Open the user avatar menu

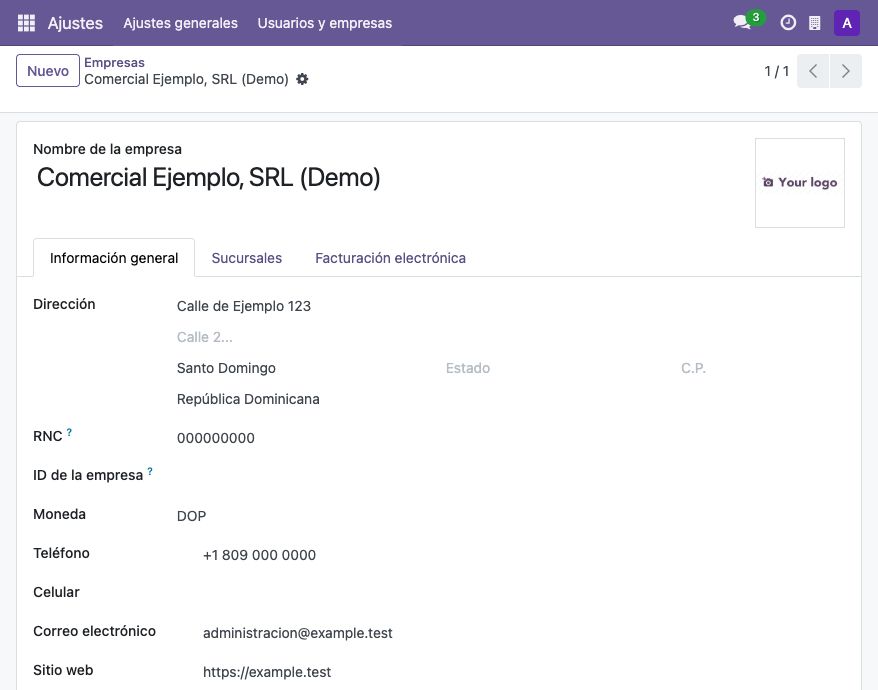[847, 23]
